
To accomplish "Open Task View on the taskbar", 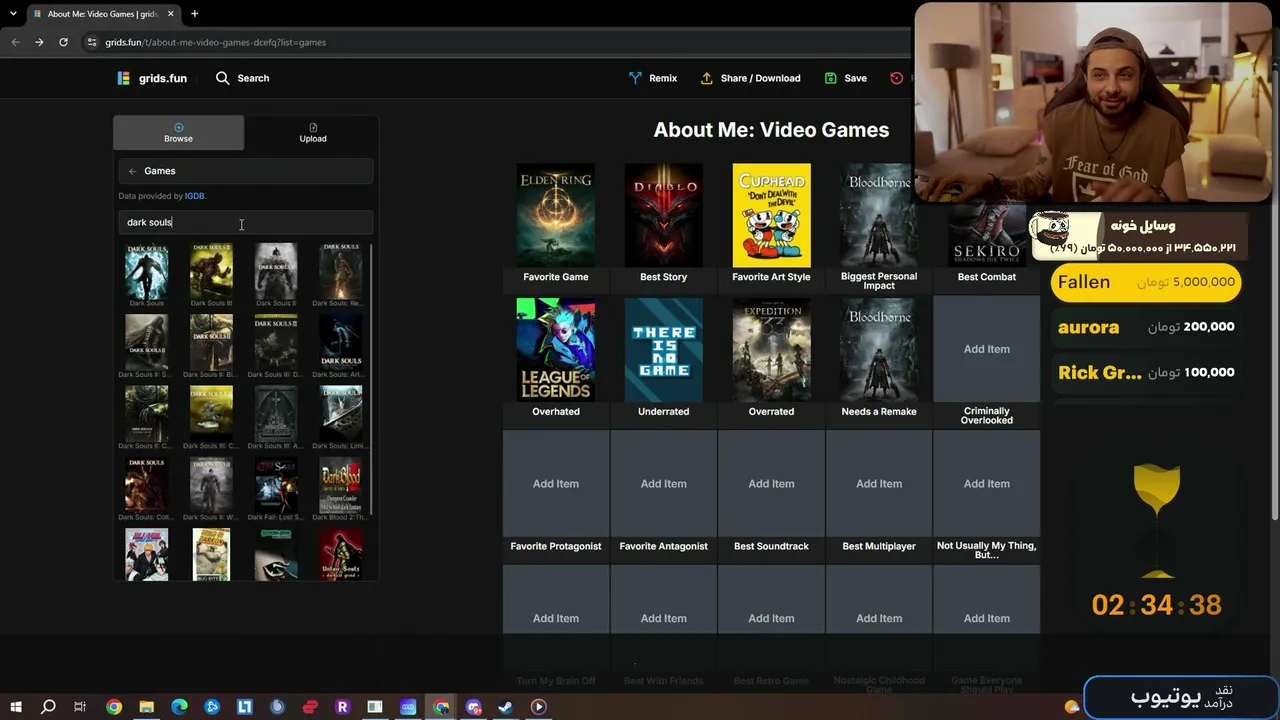I will pyautogui.click(x=80, y=707).
